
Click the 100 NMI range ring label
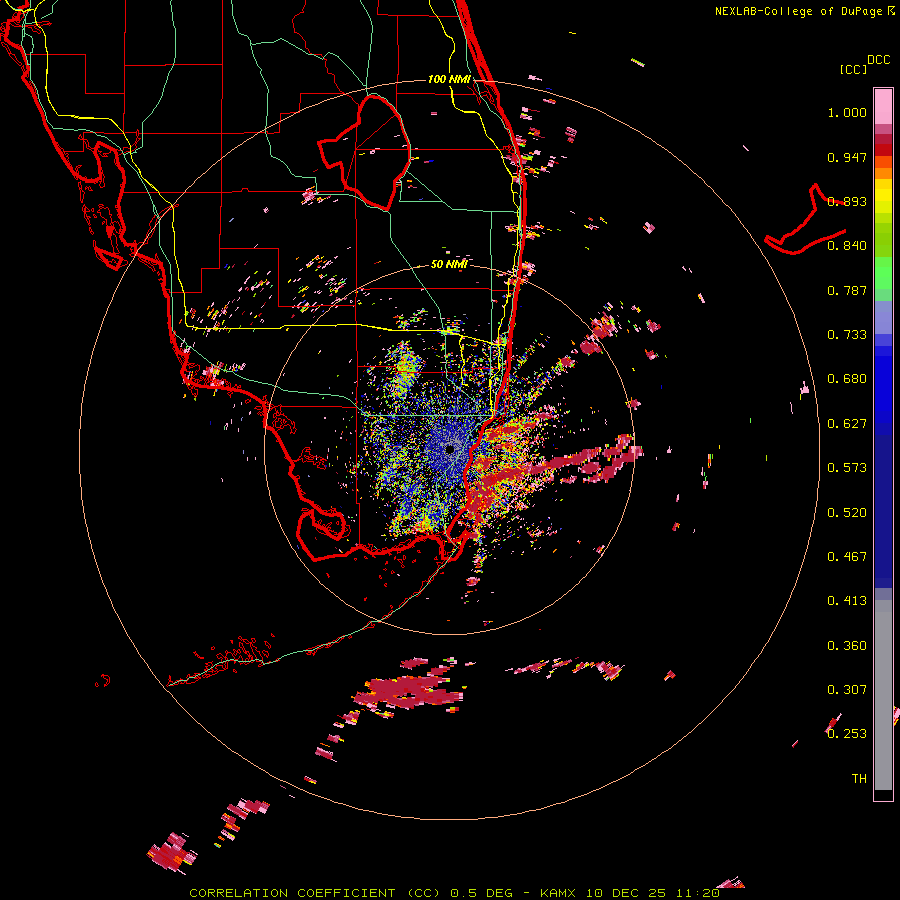[449, 79]
